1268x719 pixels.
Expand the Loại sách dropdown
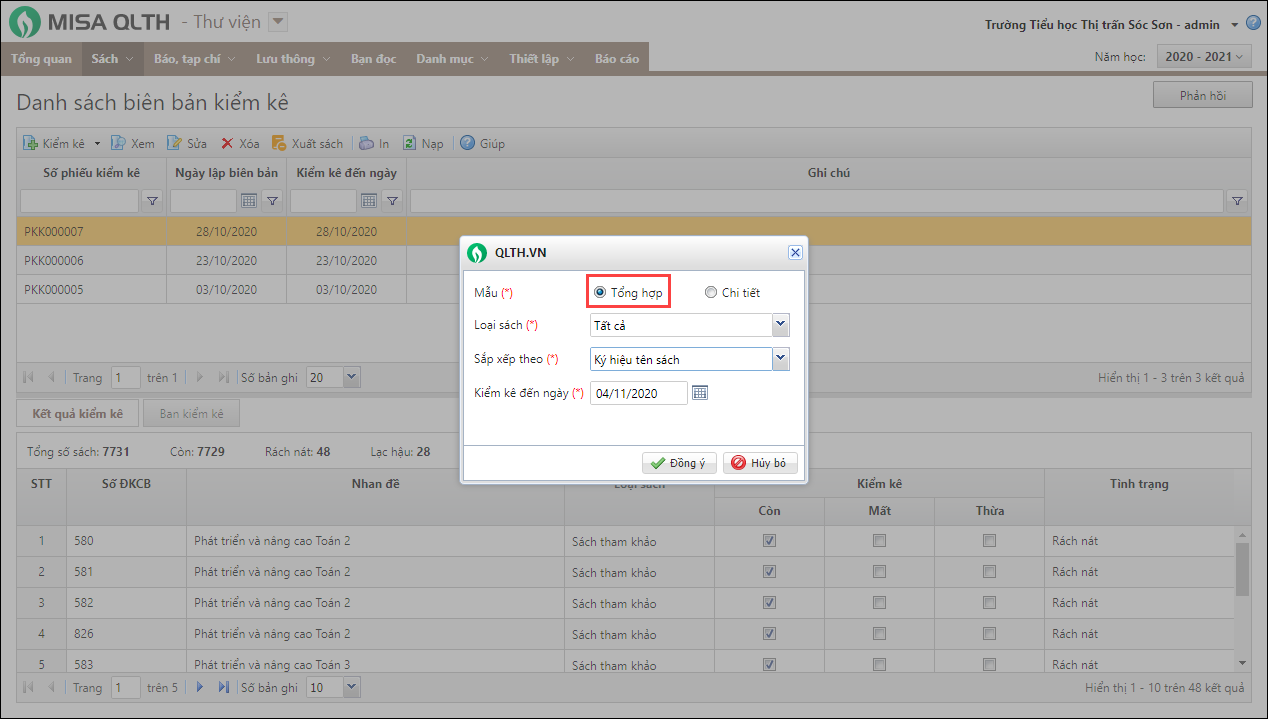pyautogui.click(x=781, y=325)
